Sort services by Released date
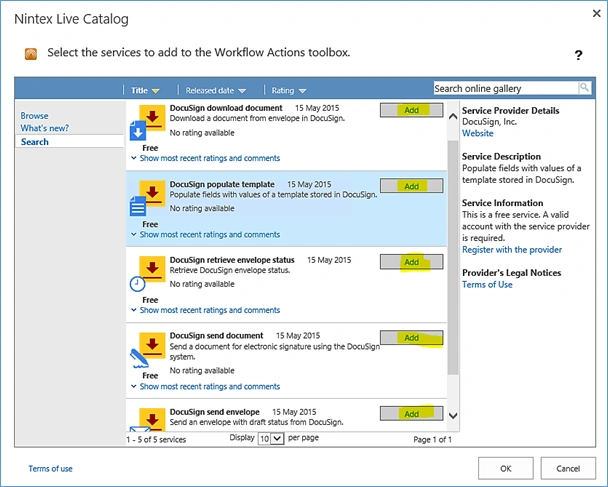 (x=216, y=90)
